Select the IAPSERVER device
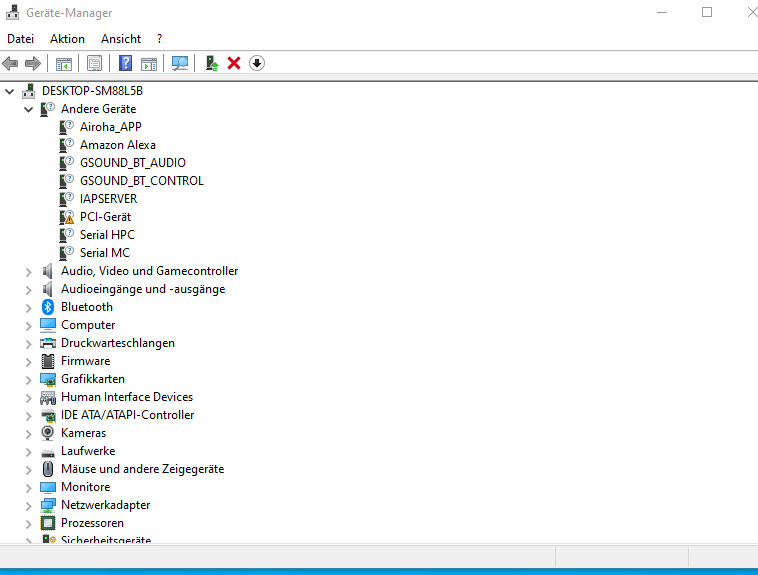The height and width of the screenshot is (575, 758). [x=108, y=199]
